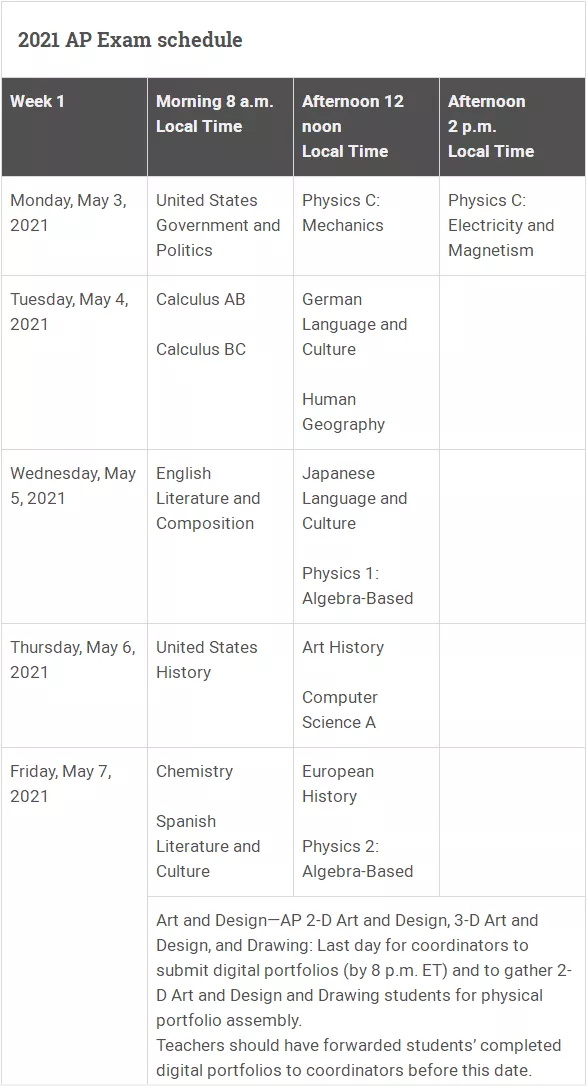Select the Computer Science A entry

pyautogui.click(x=340, y=709)
